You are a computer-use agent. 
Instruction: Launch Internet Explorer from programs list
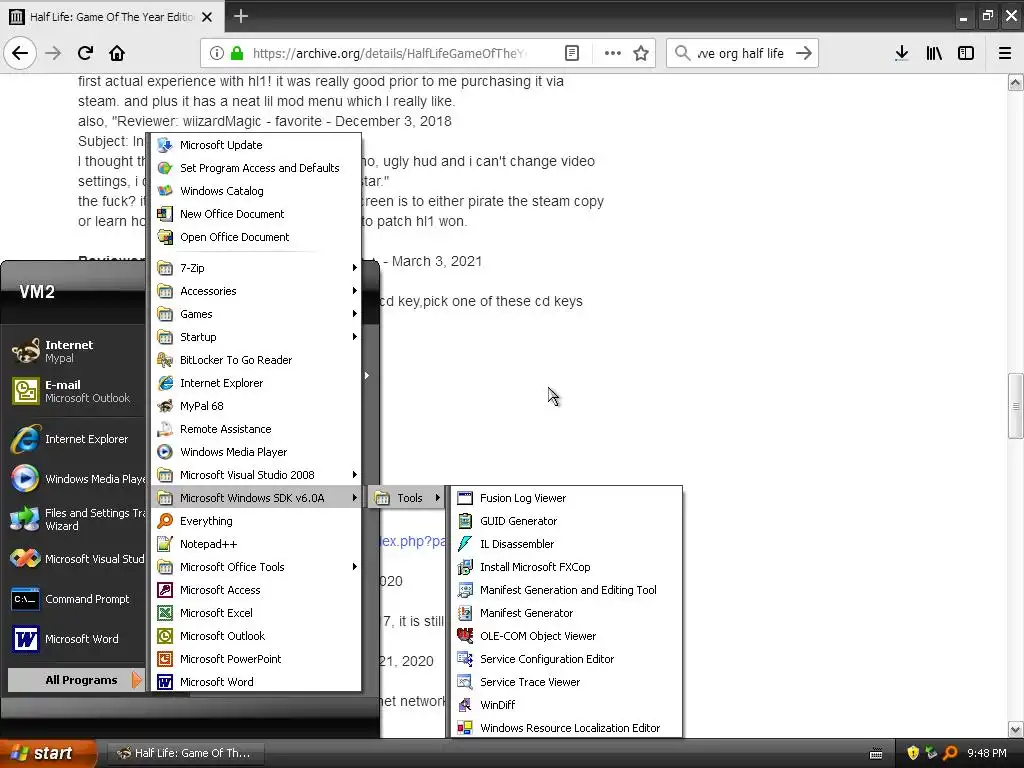[x=256, y=383]
